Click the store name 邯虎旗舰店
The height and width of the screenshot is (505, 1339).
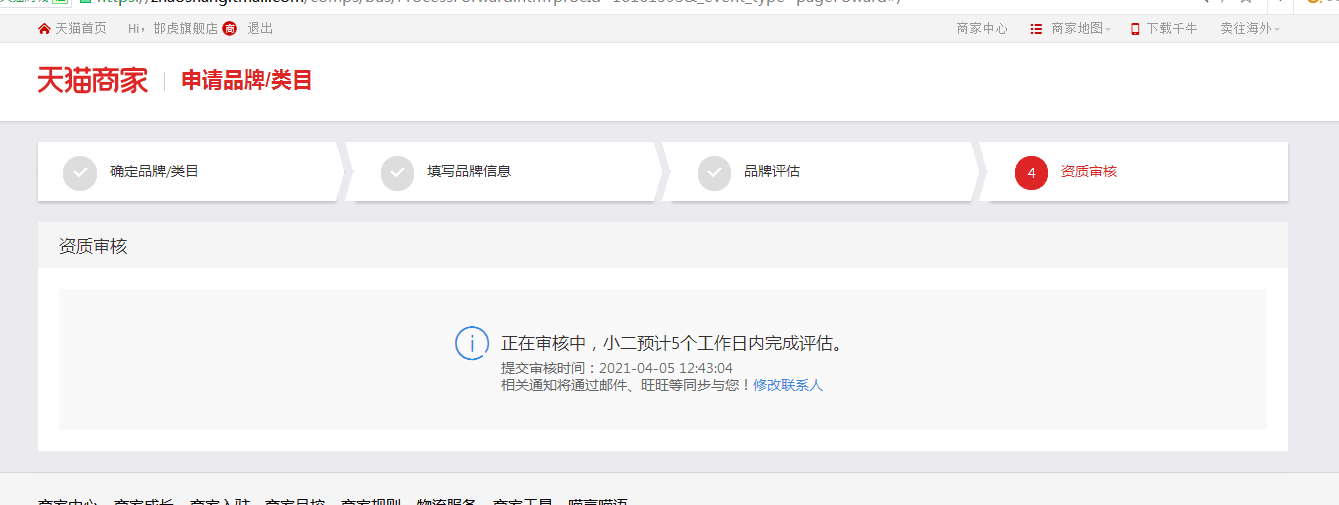pos(186,29)
